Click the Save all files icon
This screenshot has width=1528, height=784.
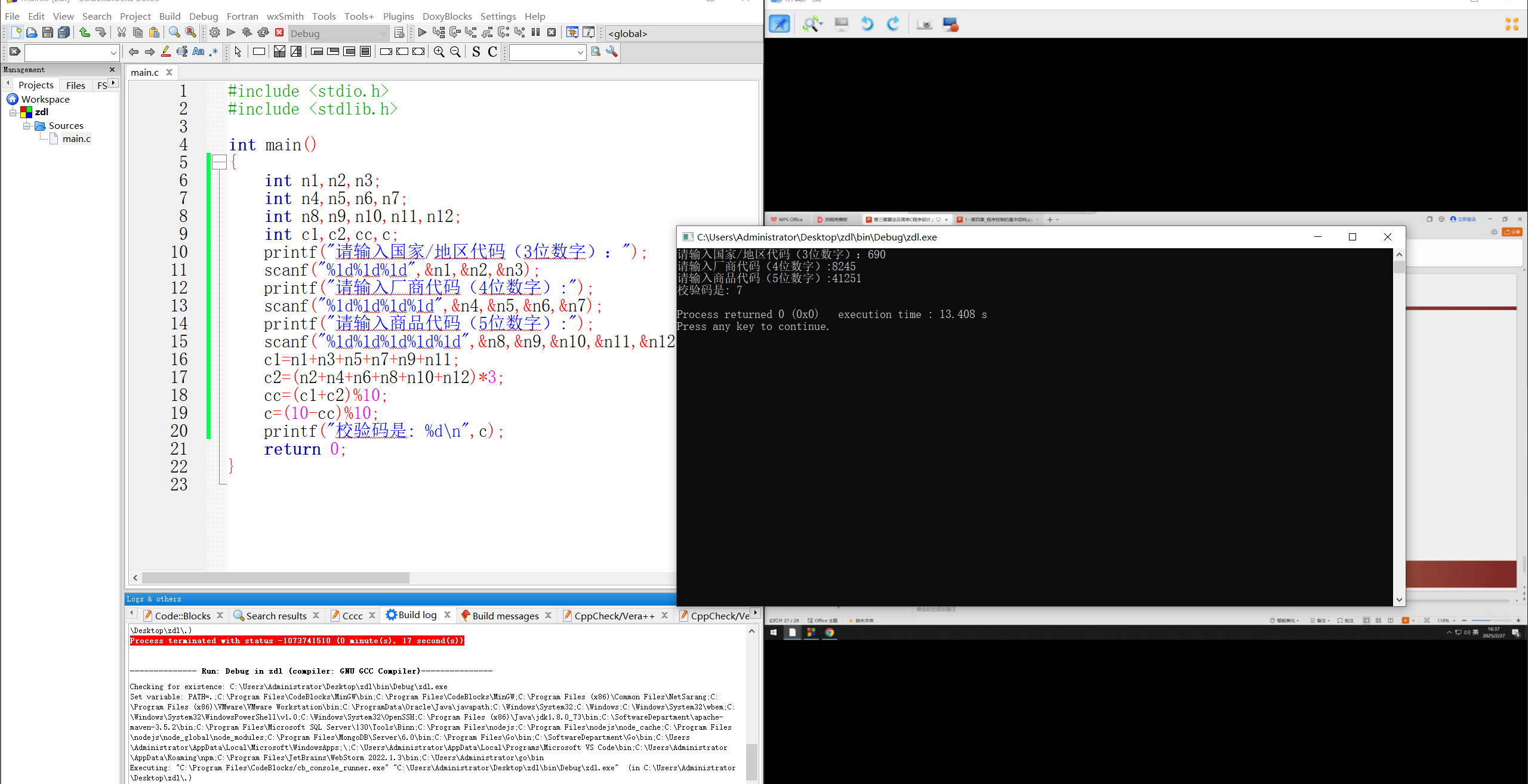pos(64,33)
